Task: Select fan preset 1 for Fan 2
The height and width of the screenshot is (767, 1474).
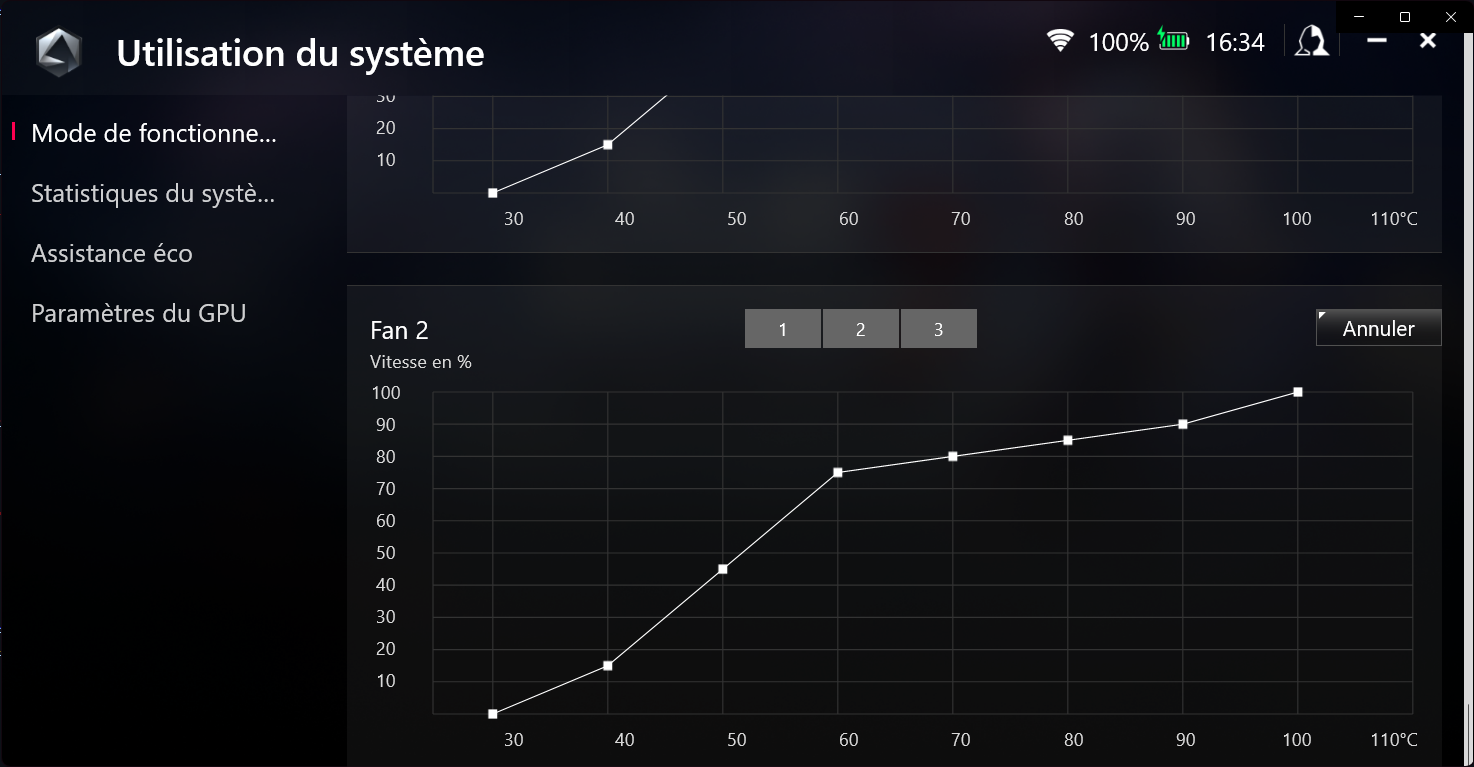Action: click(783, 328)
